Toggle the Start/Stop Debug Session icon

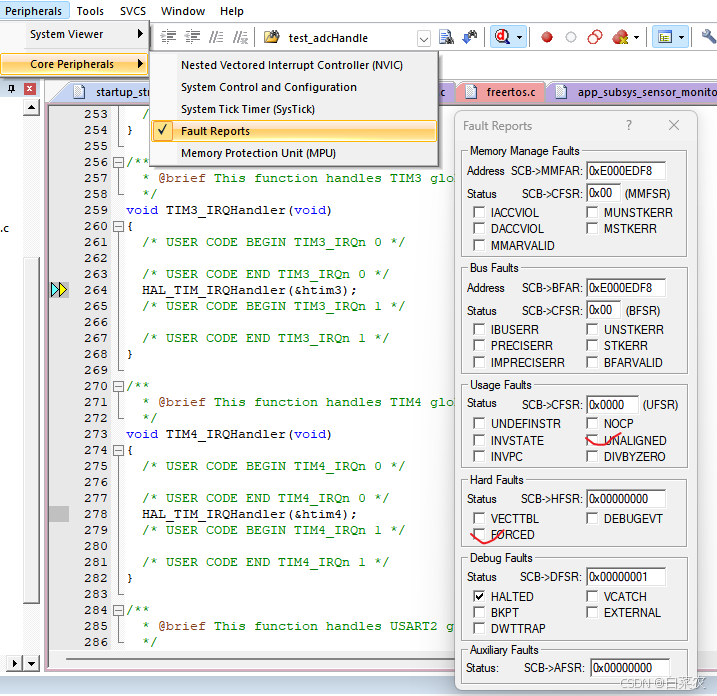503,37
